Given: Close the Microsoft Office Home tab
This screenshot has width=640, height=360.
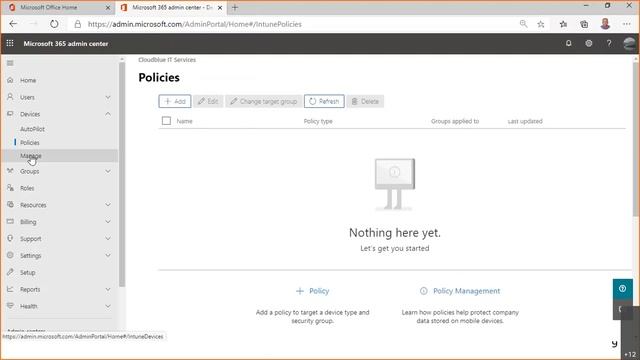Looking at the screenshot, I should 108,8.
